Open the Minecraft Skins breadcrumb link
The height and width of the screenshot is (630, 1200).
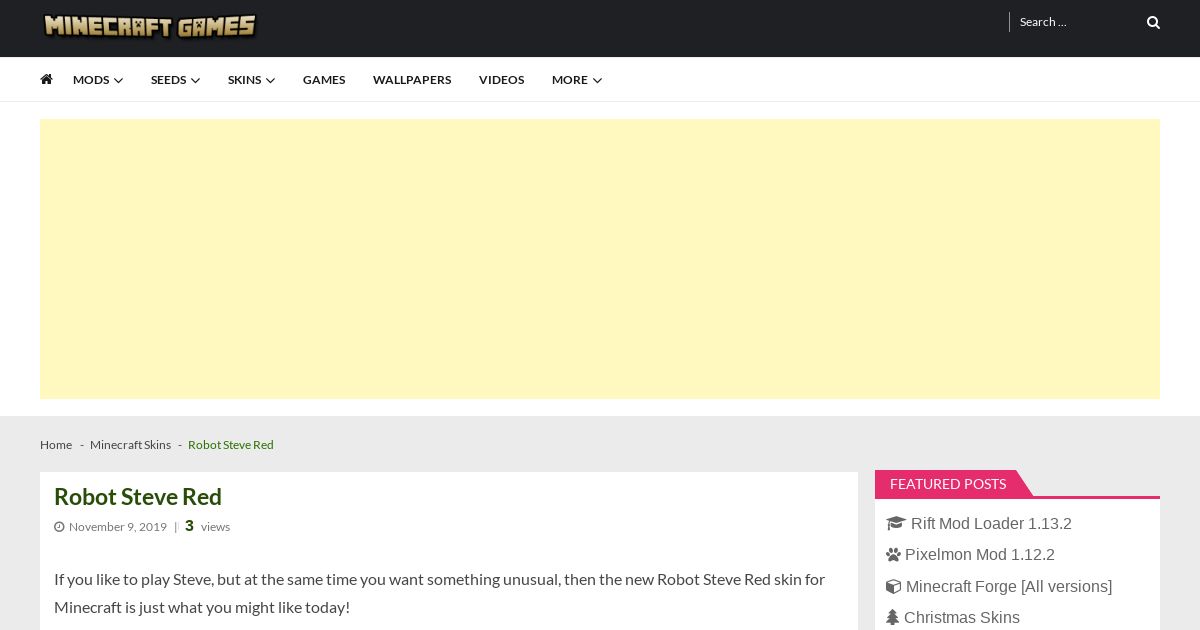point(130,445)
